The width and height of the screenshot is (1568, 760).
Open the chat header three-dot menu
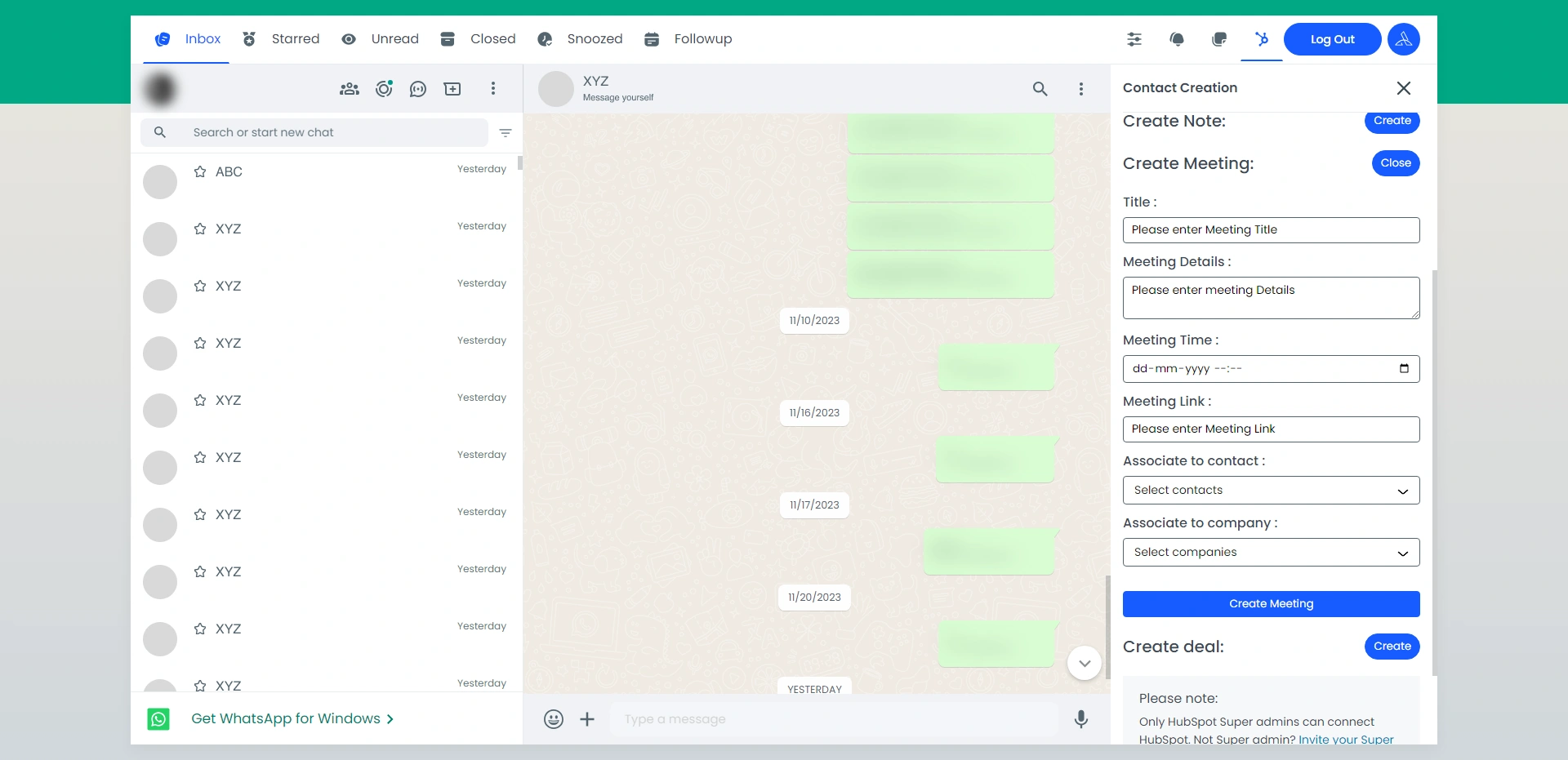pos(1081,89)
